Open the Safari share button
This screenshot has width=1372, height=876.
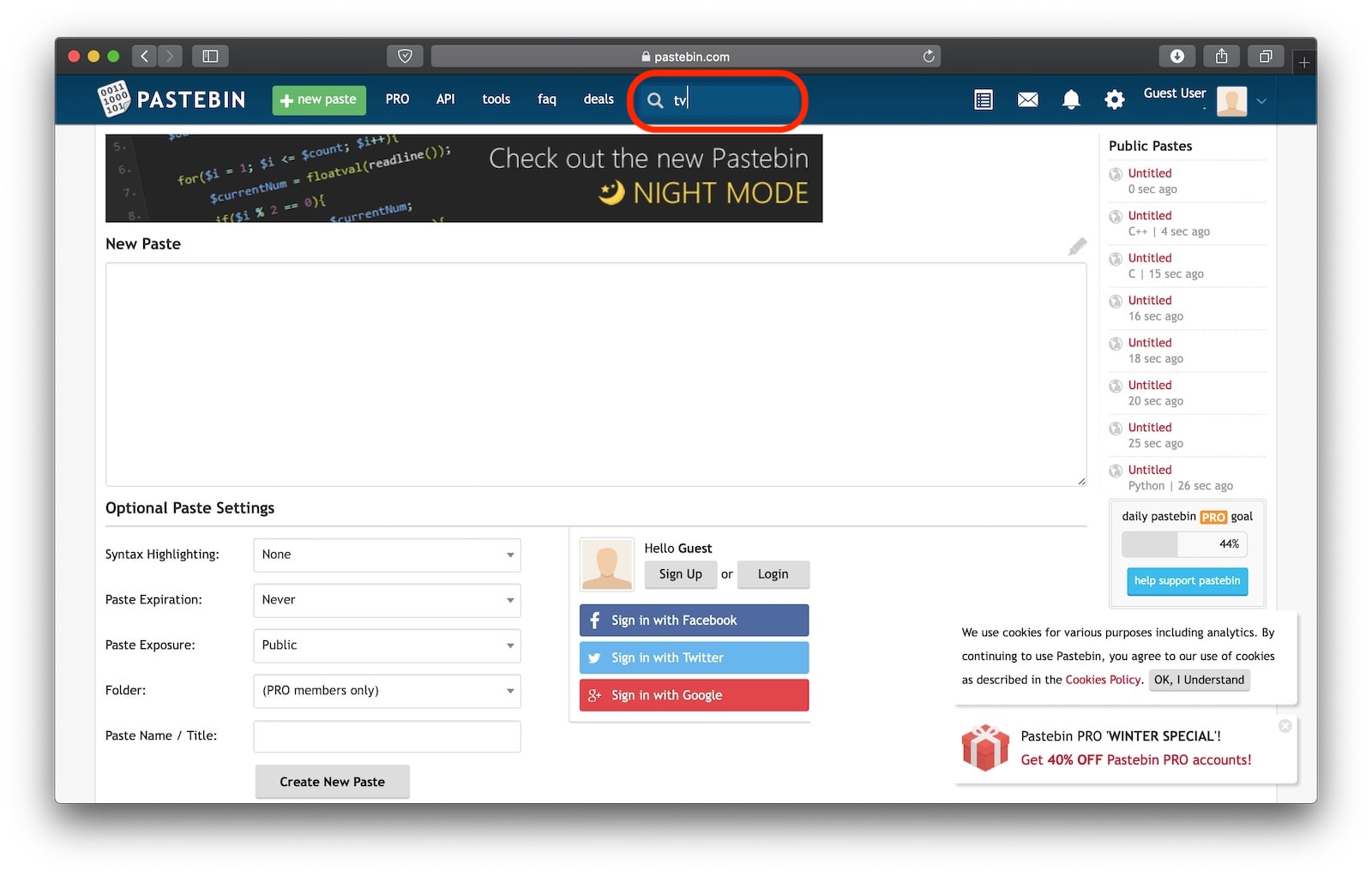point(1221,57)
